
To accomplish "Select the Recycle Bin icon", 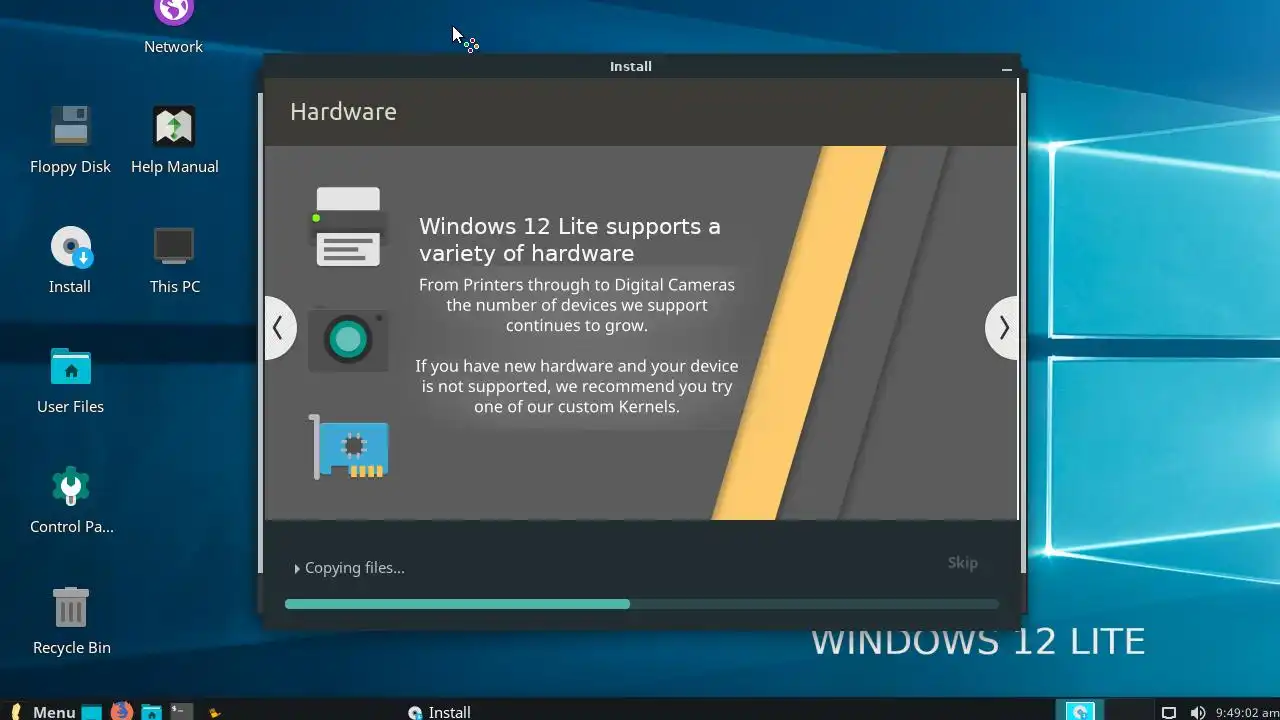I will [71, 620].
